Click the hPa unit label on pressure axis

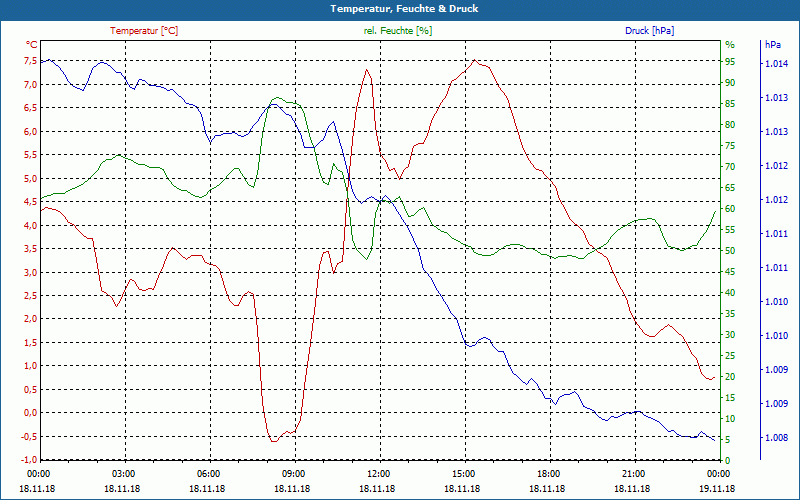pos(773,45)
